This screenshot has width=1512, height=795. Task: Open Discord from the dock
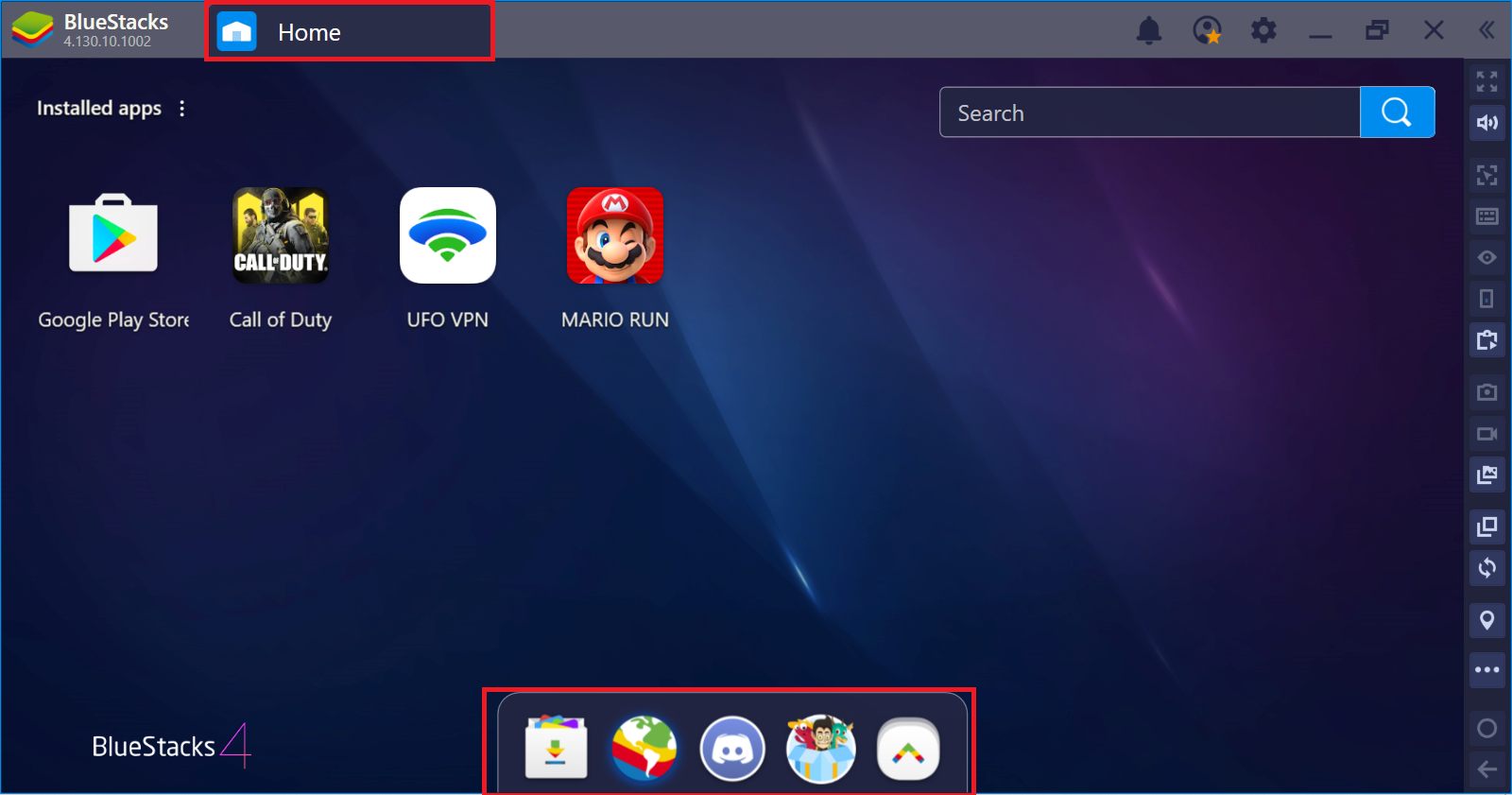[732, 748]
